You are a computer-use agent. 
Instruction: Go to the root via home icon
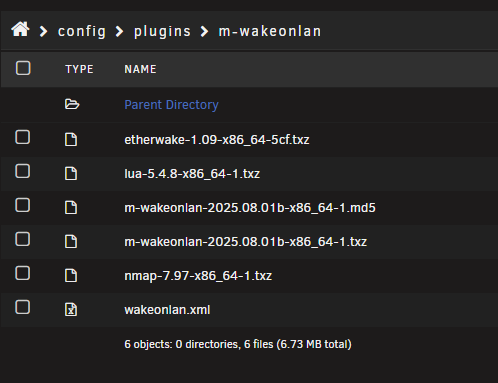click(20, 29)
